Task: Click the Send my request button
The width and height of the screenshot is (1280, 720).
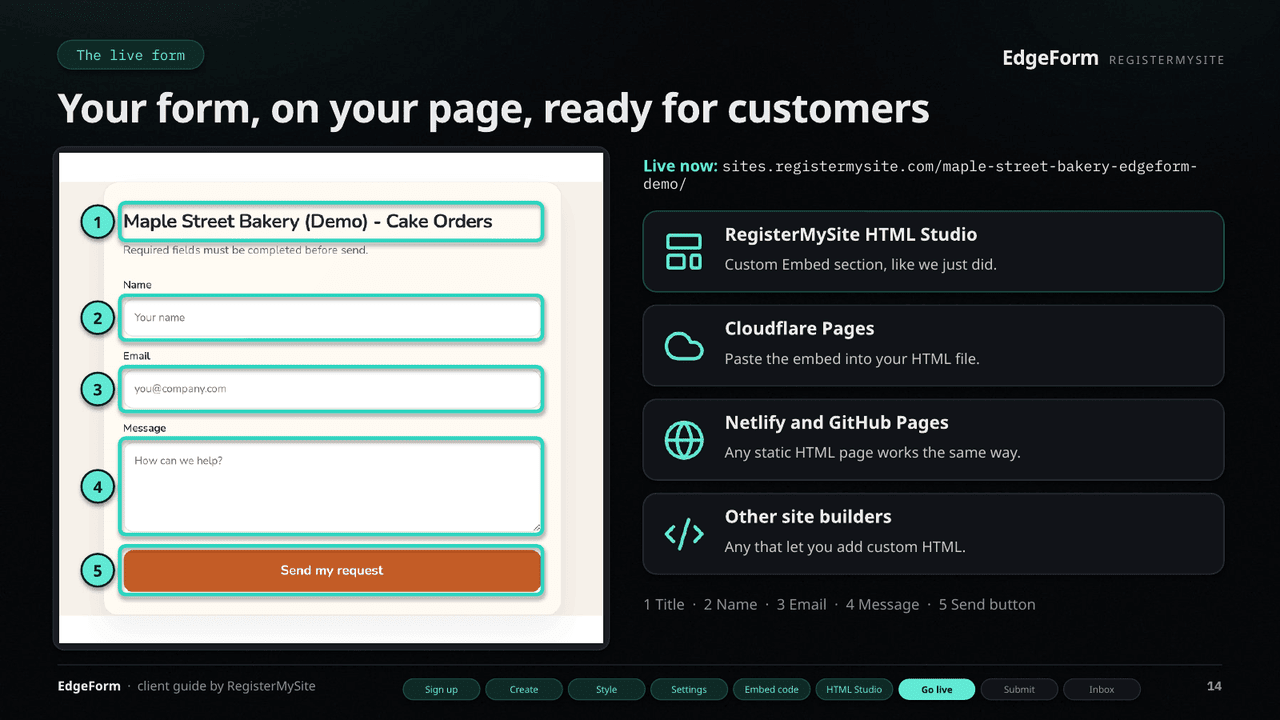Action: [x=332, y=570]
